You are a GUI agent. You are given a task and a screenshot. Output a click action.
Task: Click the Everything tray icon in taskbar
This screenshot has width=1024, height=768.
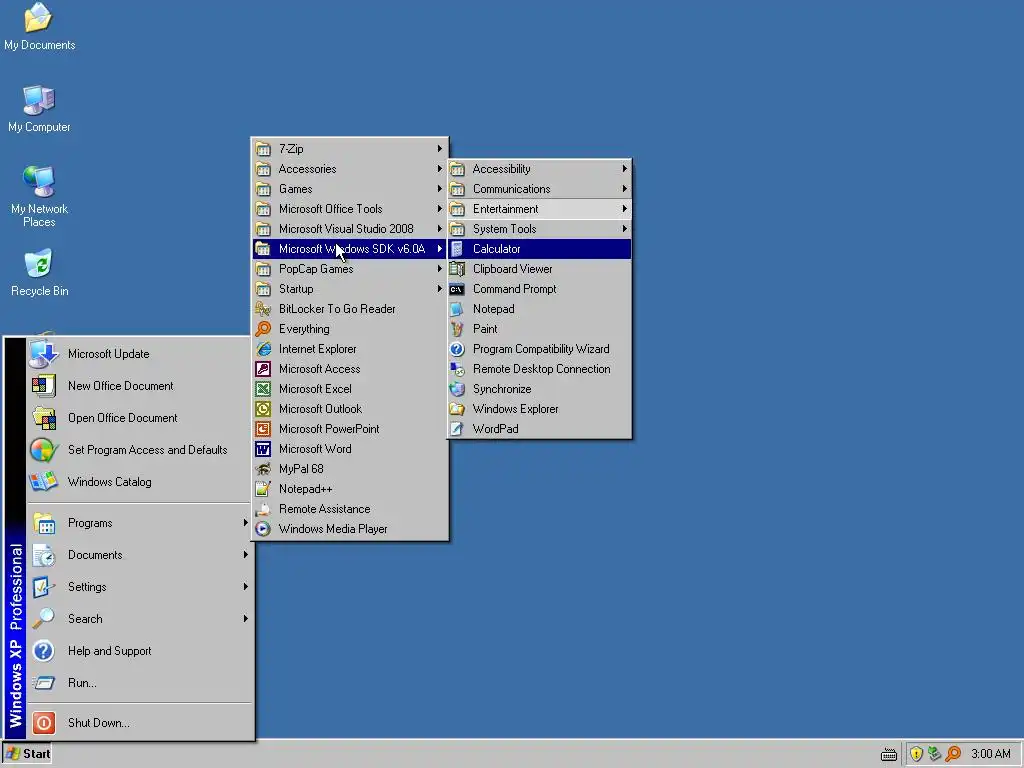[953, 754]
